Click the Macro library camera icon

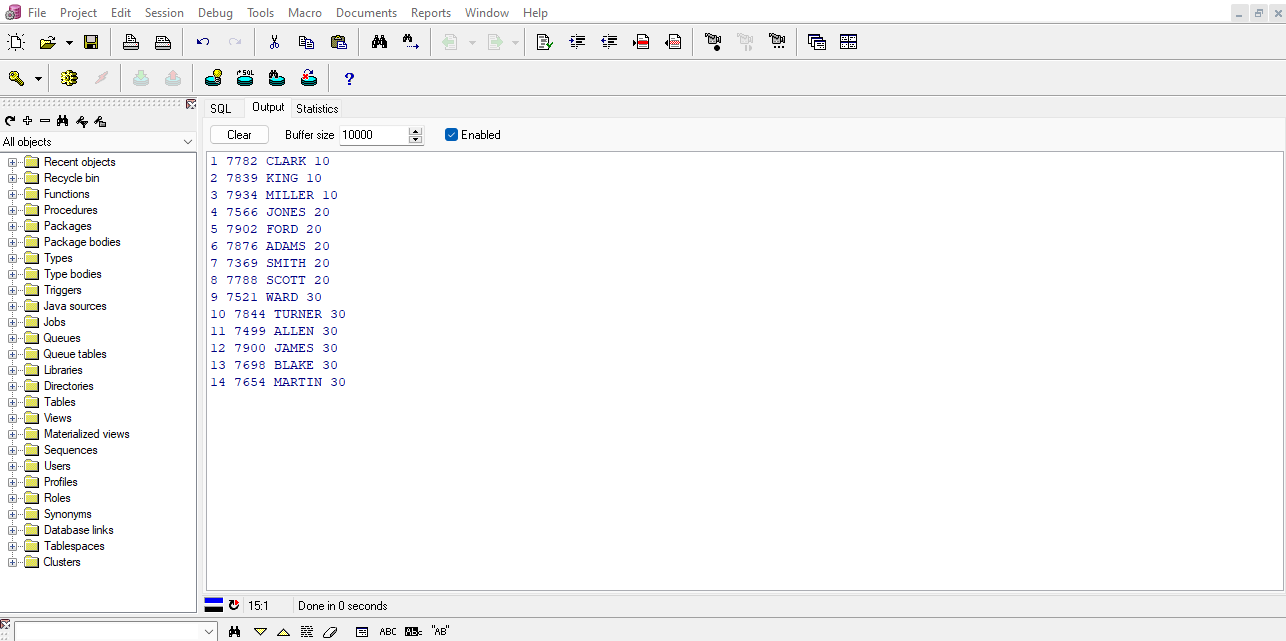point(777,42)
